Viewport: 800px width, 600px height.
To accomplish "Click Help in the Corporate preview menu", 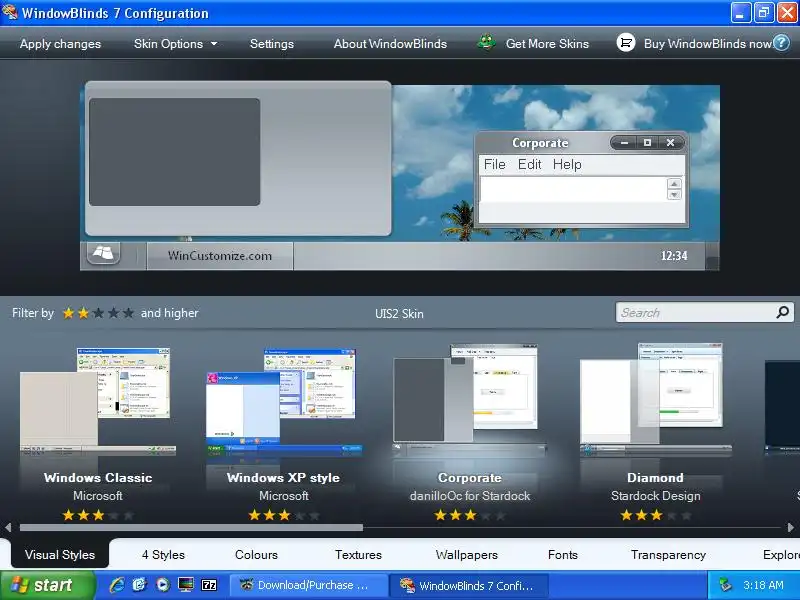I will tap(567, 164).
